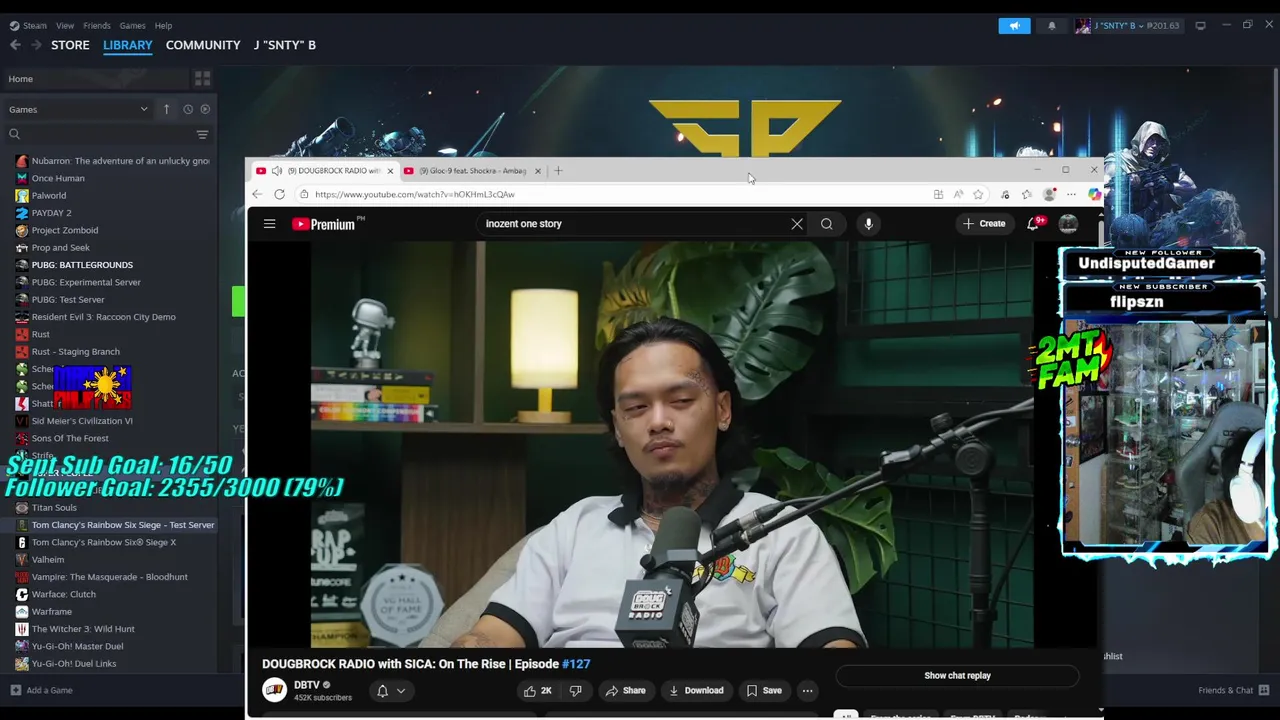
Task: Save the video to a playlist
Action: pos(763,691)
